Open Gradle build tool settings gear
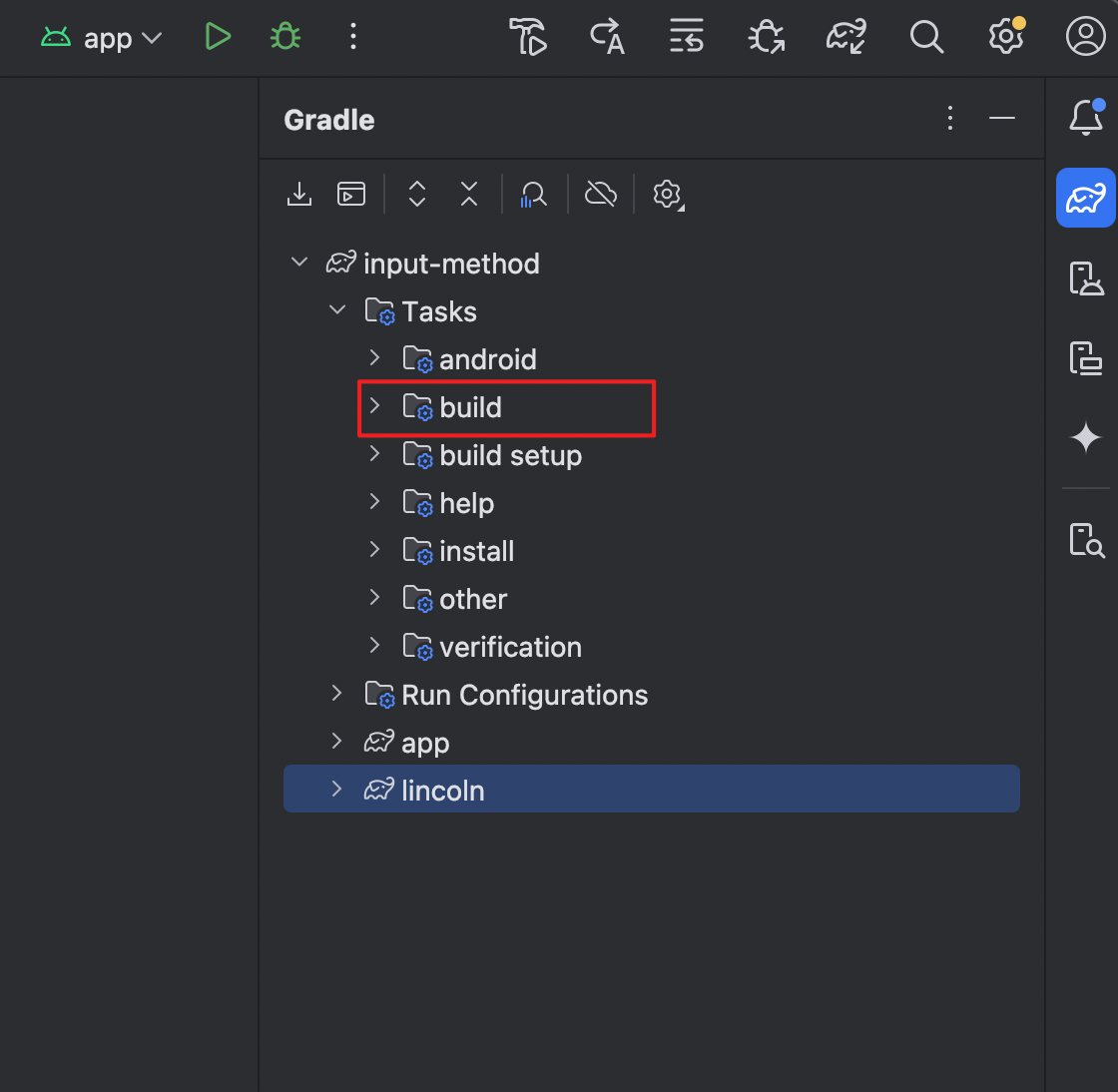1118x1092 pixels. 668,195
